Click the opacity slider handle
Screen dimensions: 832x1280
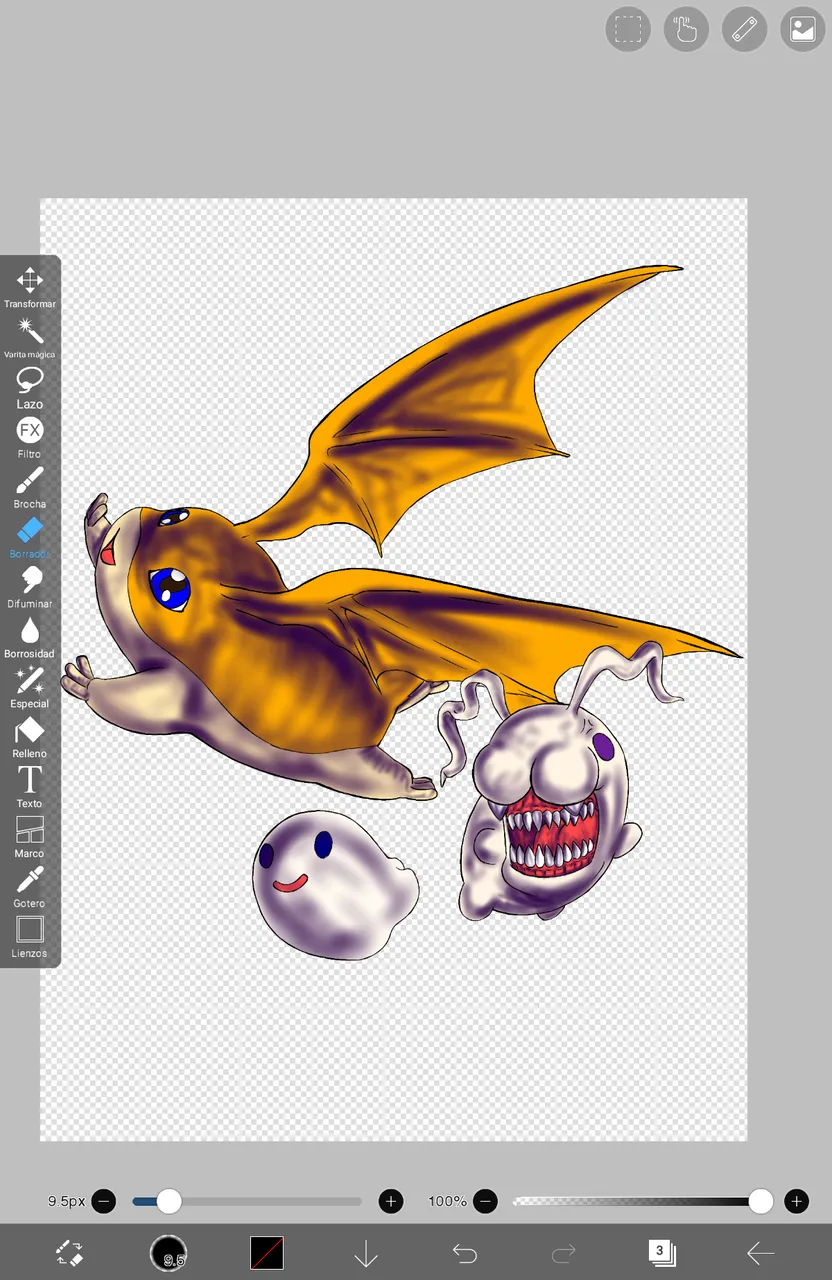pyautogui.click(x=761, y=1201)
